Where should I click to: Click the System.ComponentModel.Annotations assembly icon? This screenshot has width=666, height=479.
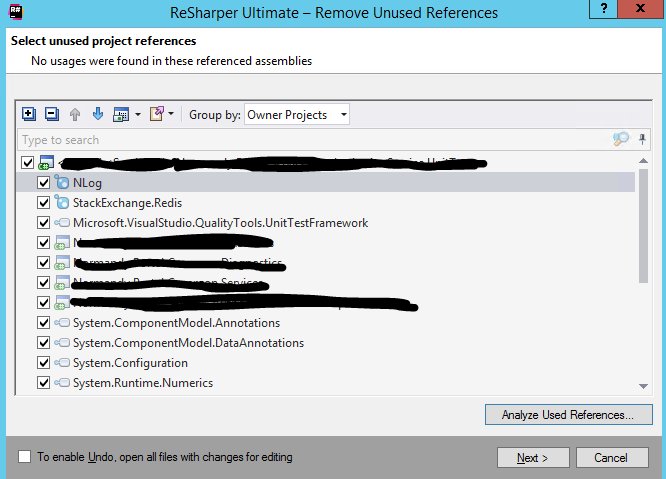point(62,323)
